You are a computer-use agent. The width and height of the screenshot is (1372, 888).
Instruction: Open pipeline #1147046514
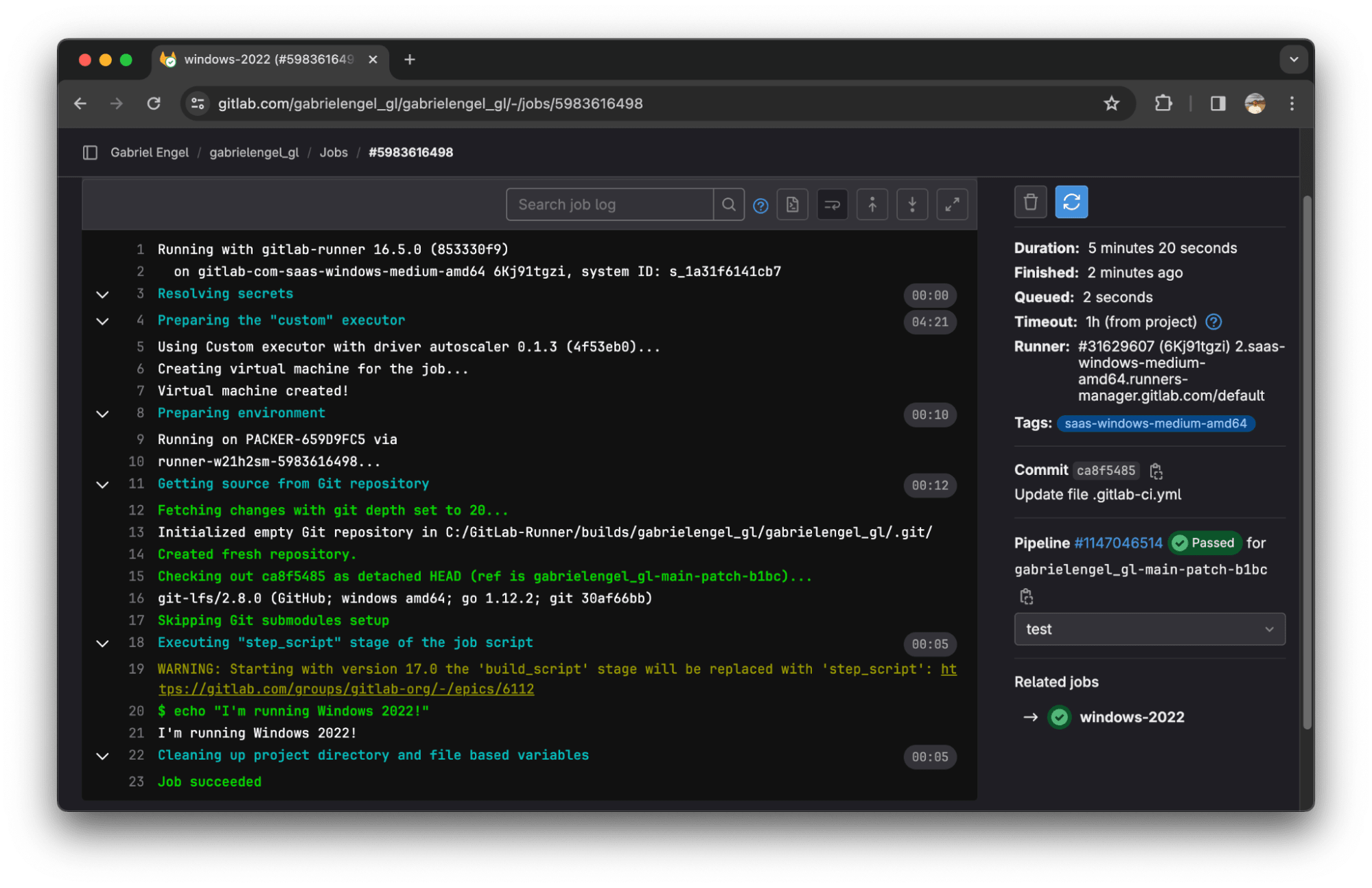pos(1117,543)
